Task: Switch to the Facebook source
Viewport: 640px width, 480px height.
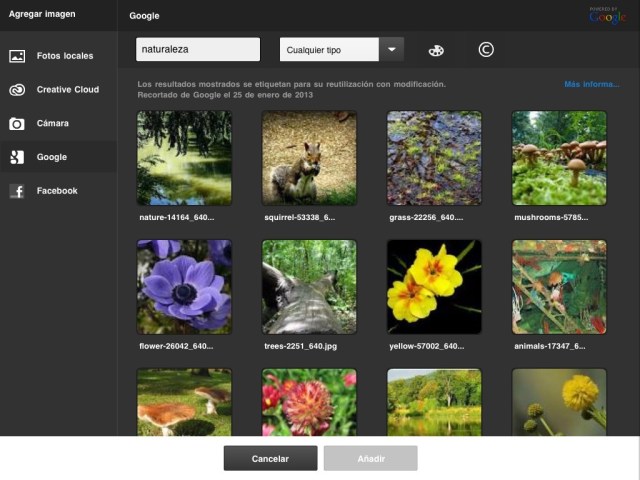Action: 57,191
